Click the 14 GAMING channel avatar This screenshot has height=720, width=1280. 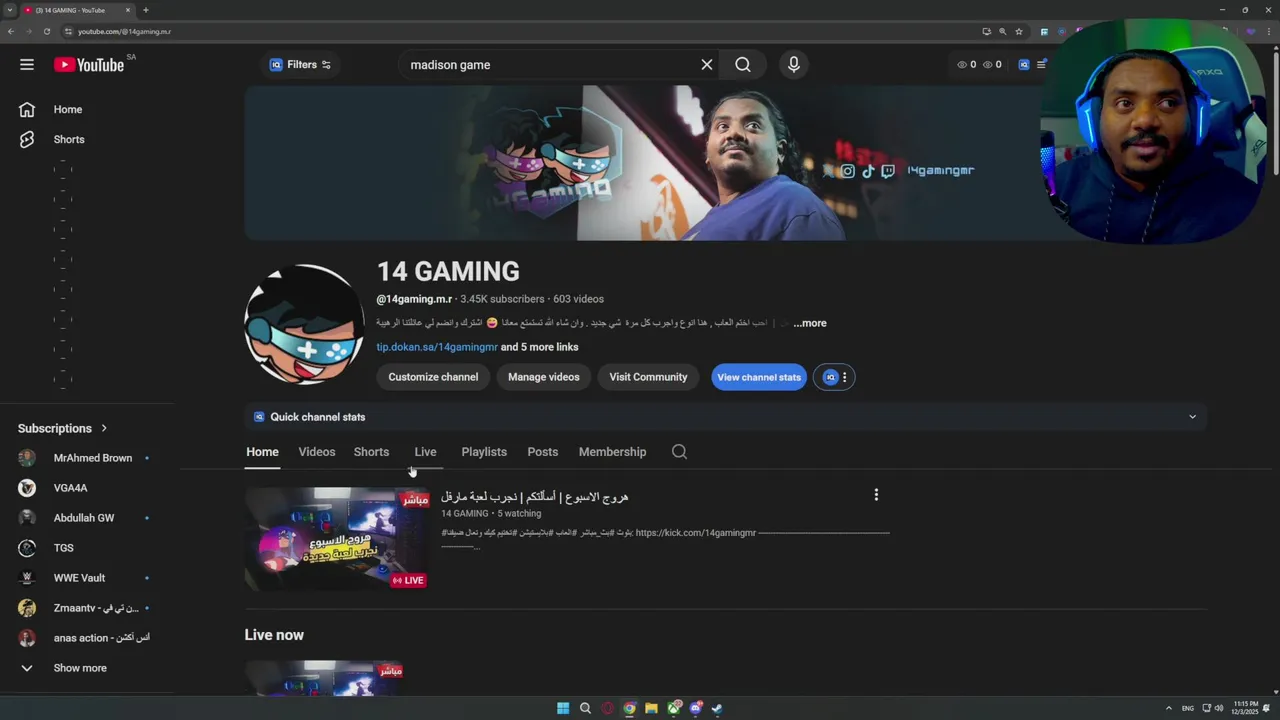304,324
